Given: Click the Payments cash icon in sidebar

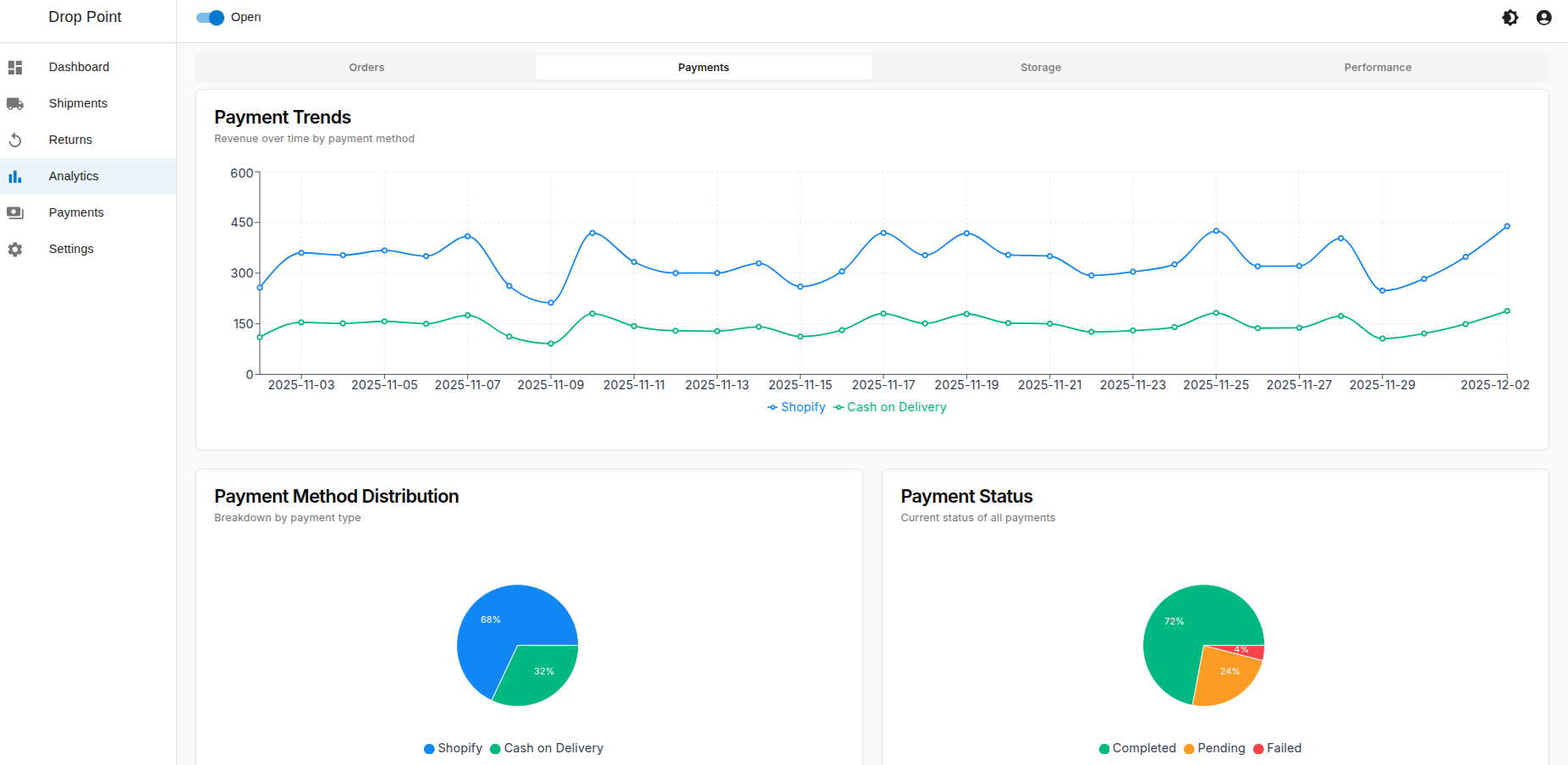Looking at the screenshot, I should [15, 213].
